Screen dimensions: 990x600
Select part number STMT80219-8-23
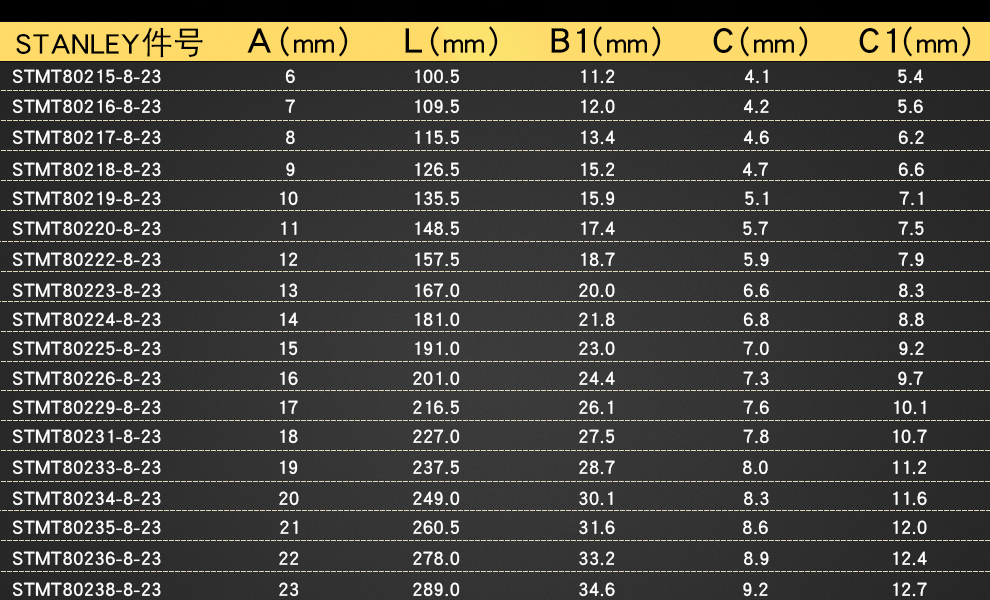[86, 198]
